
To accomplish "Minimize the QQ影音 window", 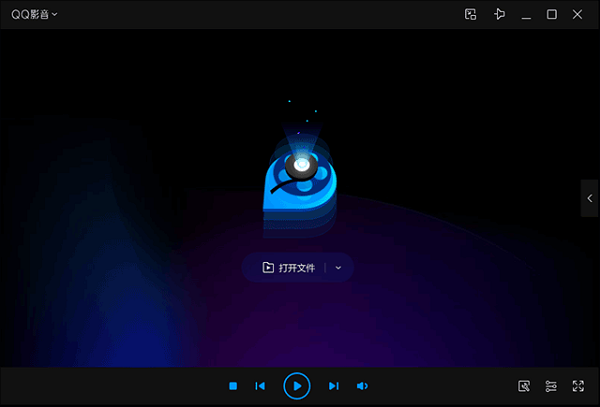I will (526, 15).
